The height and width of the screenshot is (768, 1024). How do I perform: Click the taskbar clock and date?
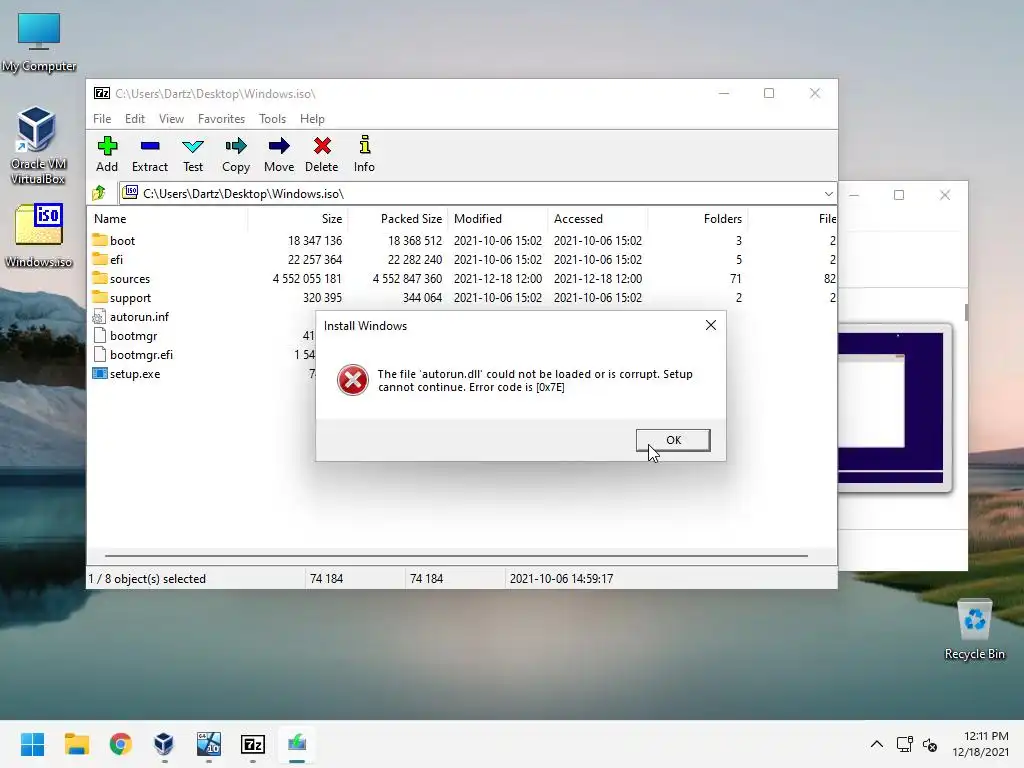(x=980, y=744)
